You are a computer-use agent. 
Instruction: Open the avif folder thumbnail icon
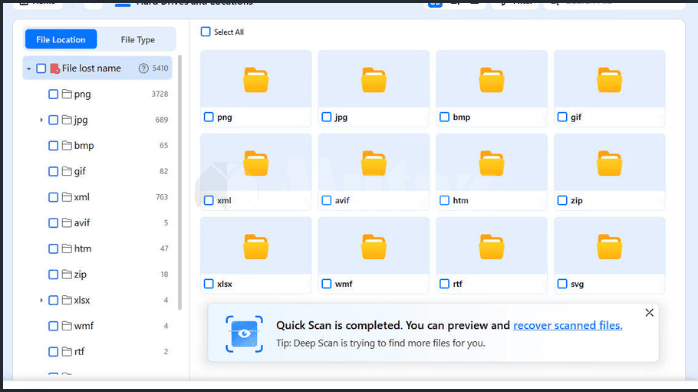point(373,163)
